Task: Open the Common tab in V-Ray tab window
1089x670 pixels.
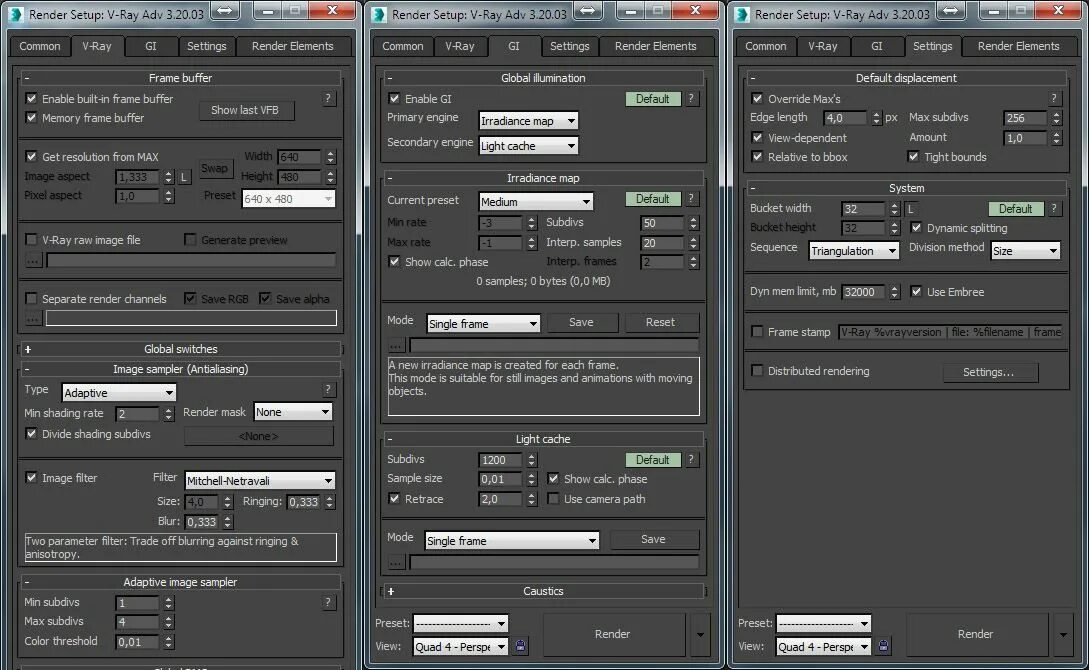Action: point(40,46)
